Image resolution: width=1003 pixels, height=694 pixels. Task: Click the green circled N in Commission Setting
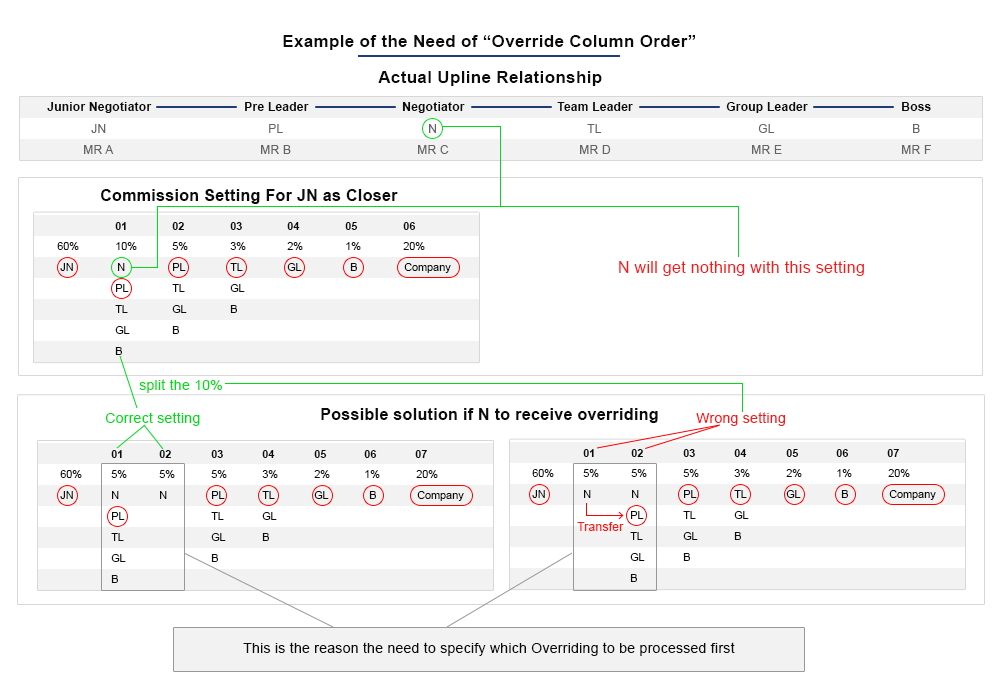(121, 267)
